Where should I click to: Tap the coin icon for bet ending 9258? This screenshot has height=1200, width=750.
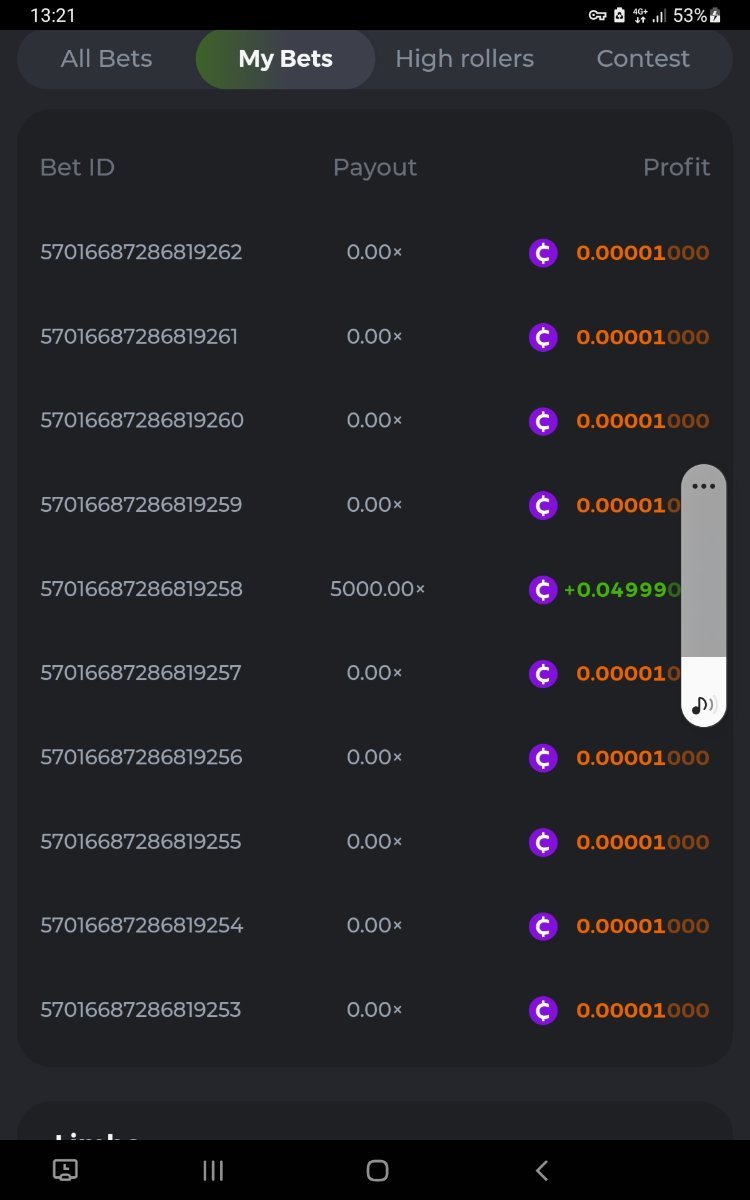point(543,590)
